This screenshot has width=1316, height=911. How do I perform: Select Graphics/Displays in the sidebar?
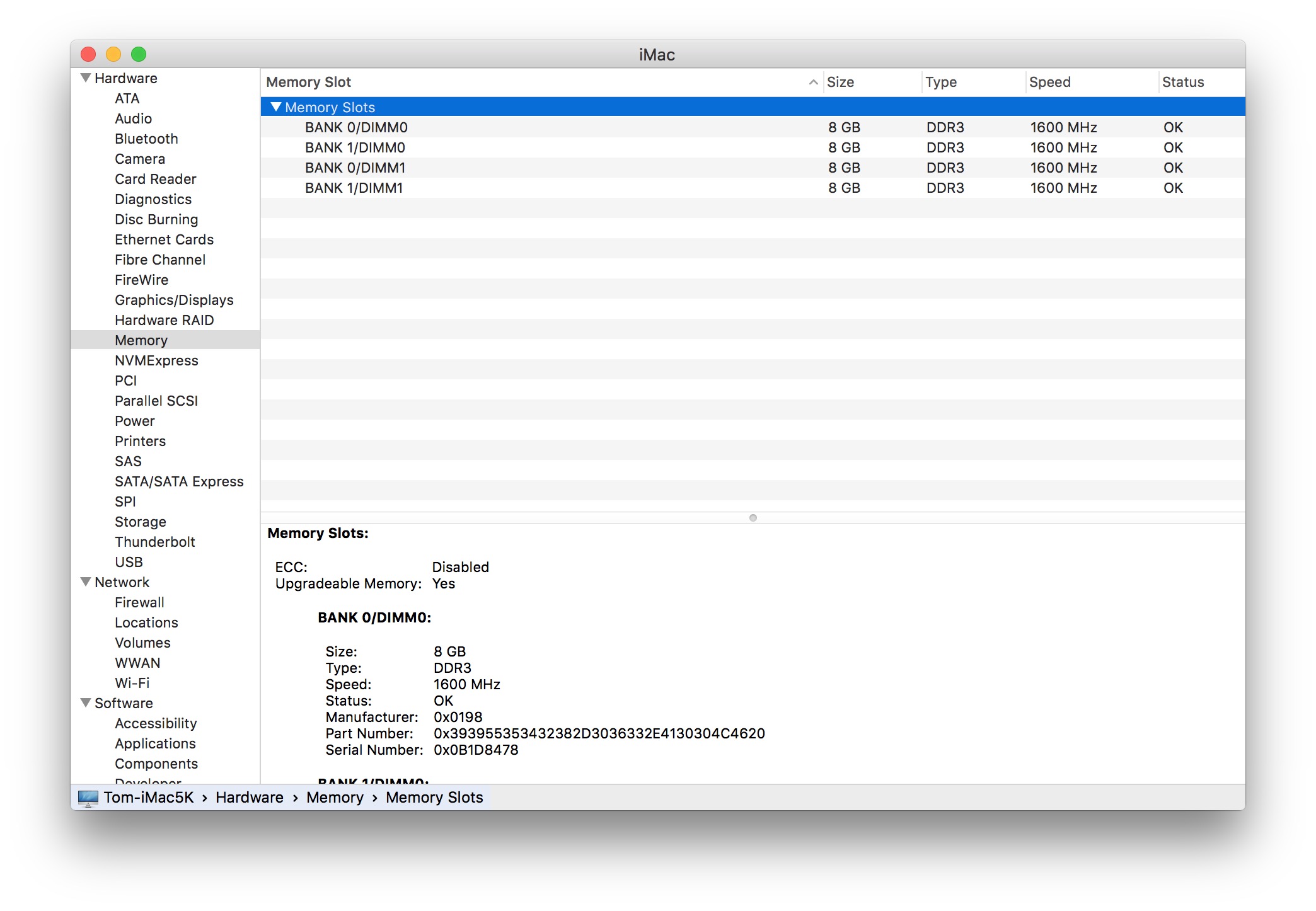(x=174, y=300)
